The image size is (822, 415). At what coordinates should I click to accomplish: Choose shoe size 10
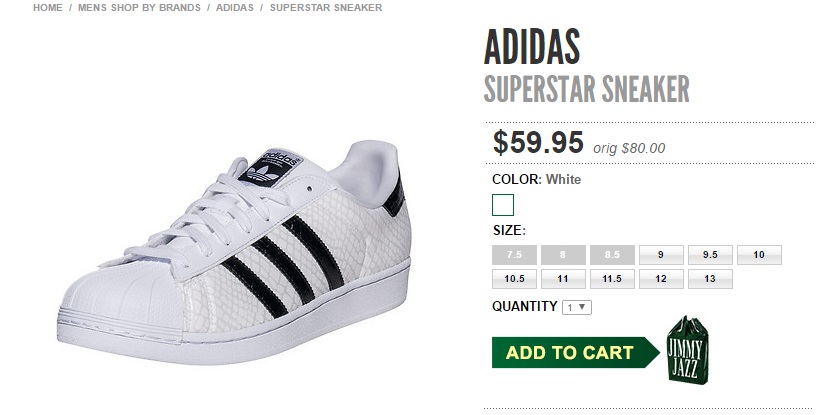pos(759,255)
